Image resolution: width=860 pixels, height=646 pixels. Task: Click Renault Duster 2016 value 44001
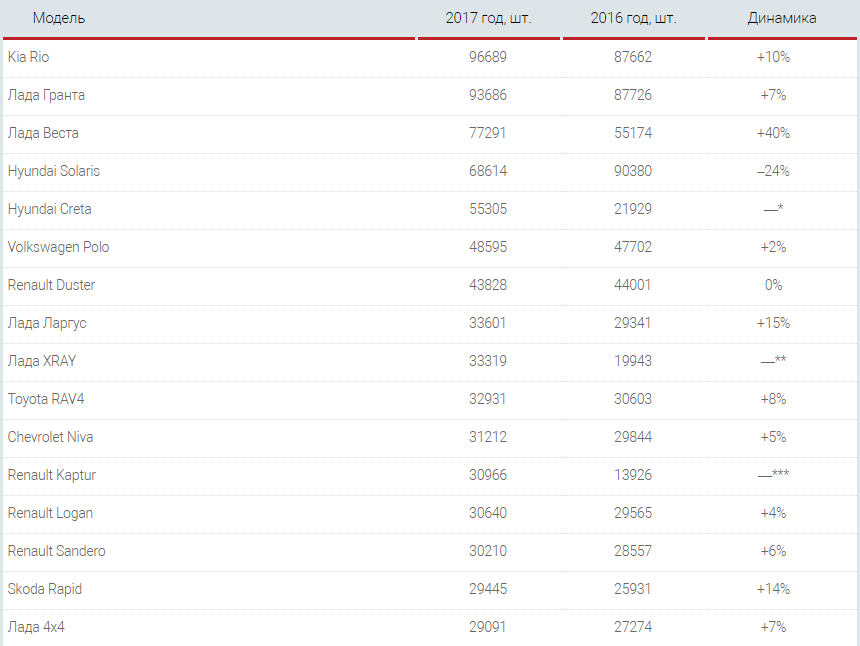(x=632, y=285)
